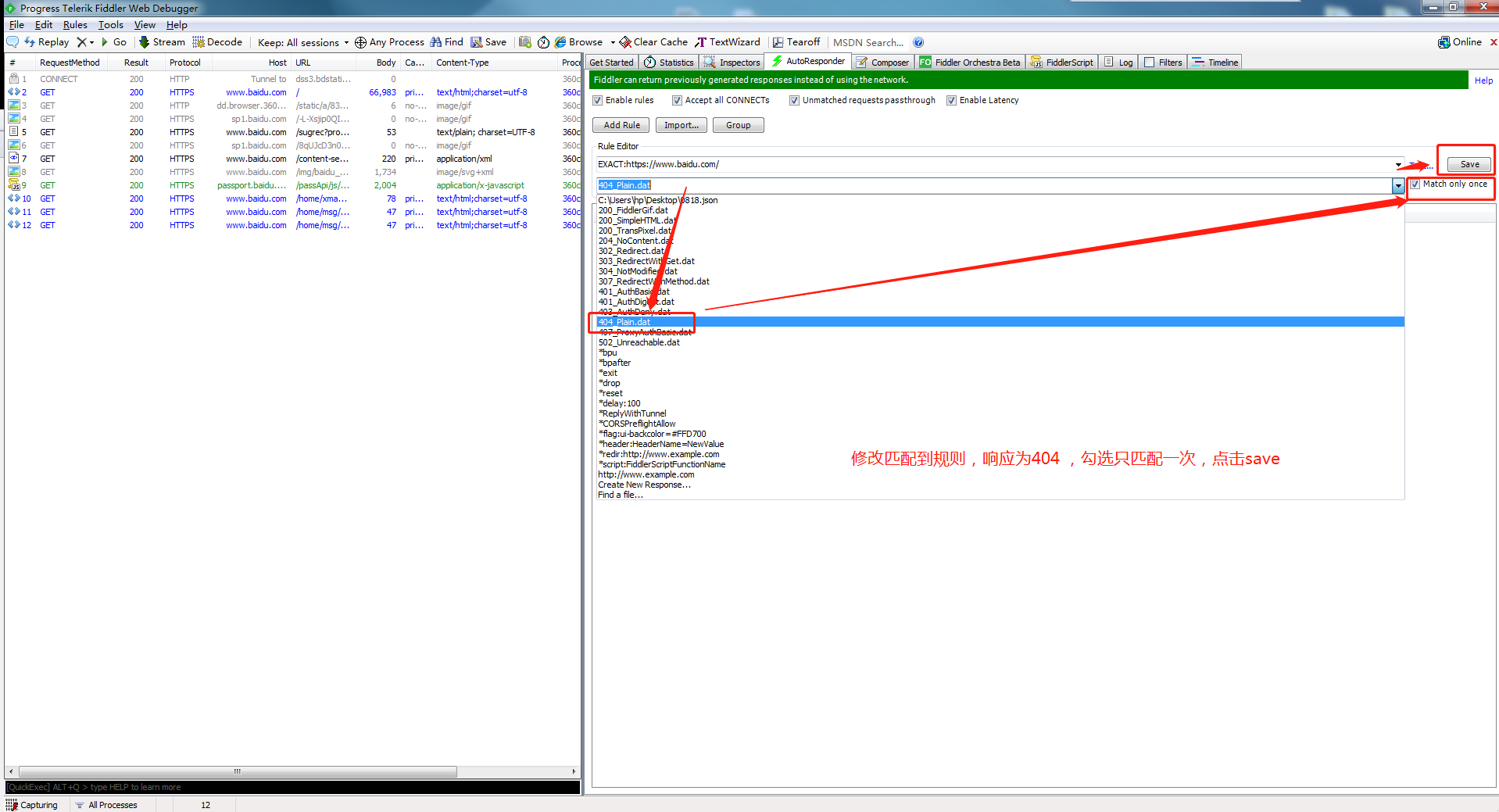Click the Content-Type column header
The width and height of the screenshot is (1499, 812).
(494, 63)
